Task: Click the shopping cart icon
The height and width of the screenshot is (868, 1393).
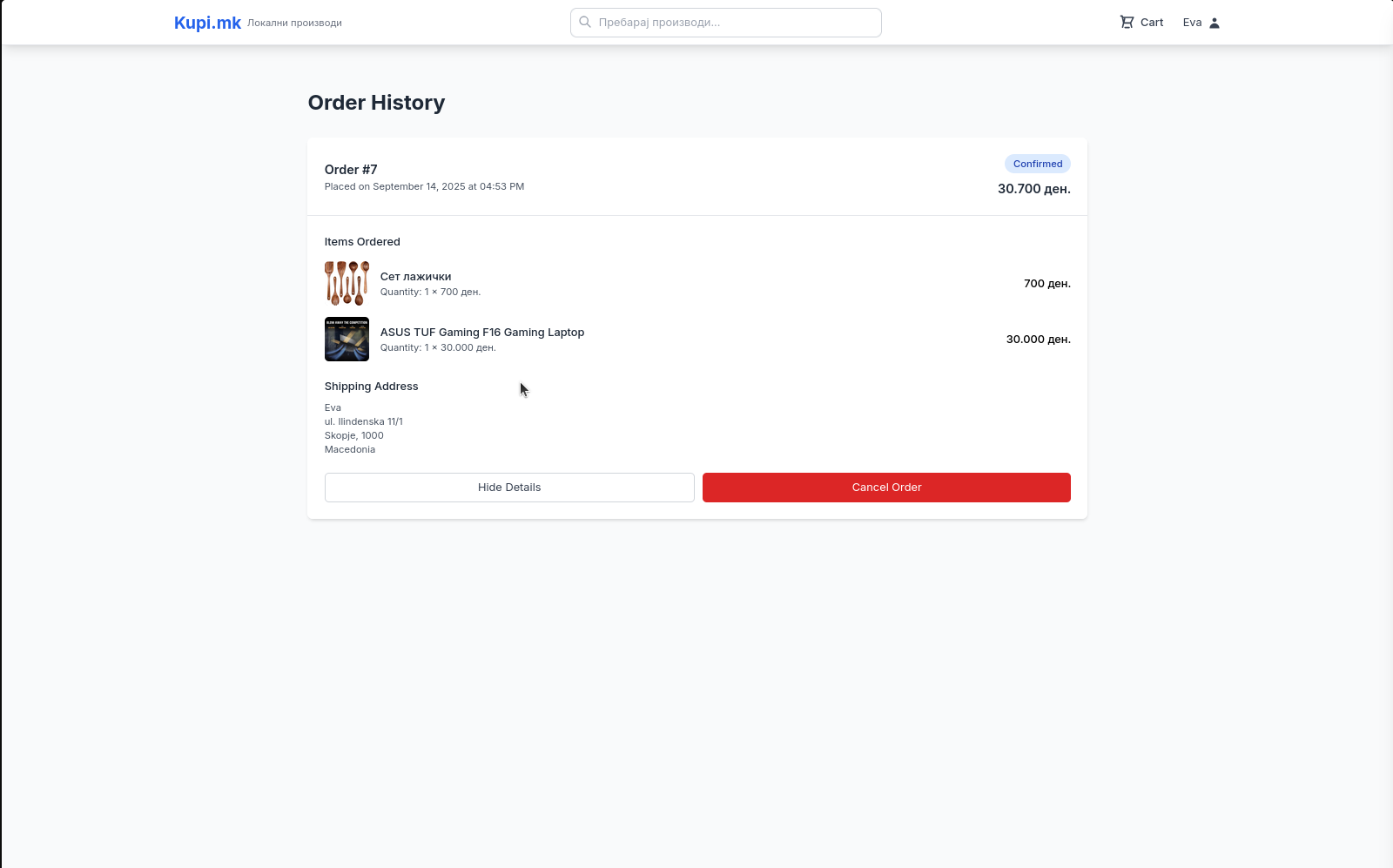Action: pyautogui.click(x=1127, y=23)
